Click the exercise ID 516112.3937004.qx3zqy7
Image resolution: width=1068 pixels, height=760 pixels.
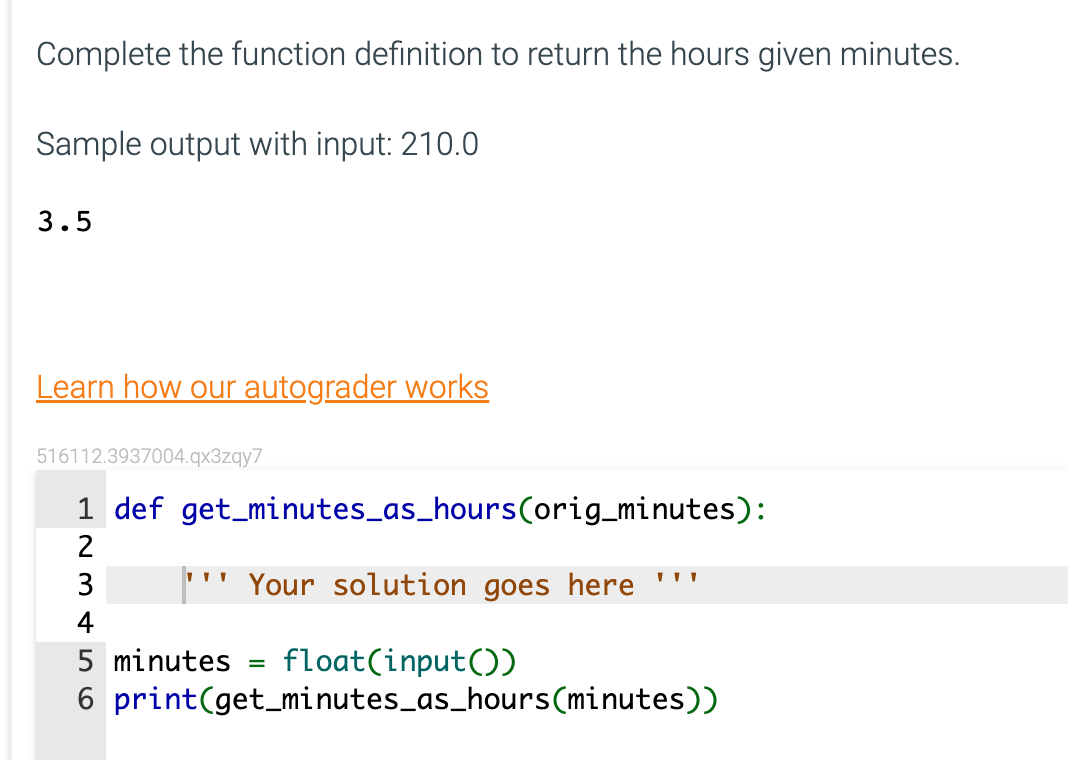pos(147,455)
